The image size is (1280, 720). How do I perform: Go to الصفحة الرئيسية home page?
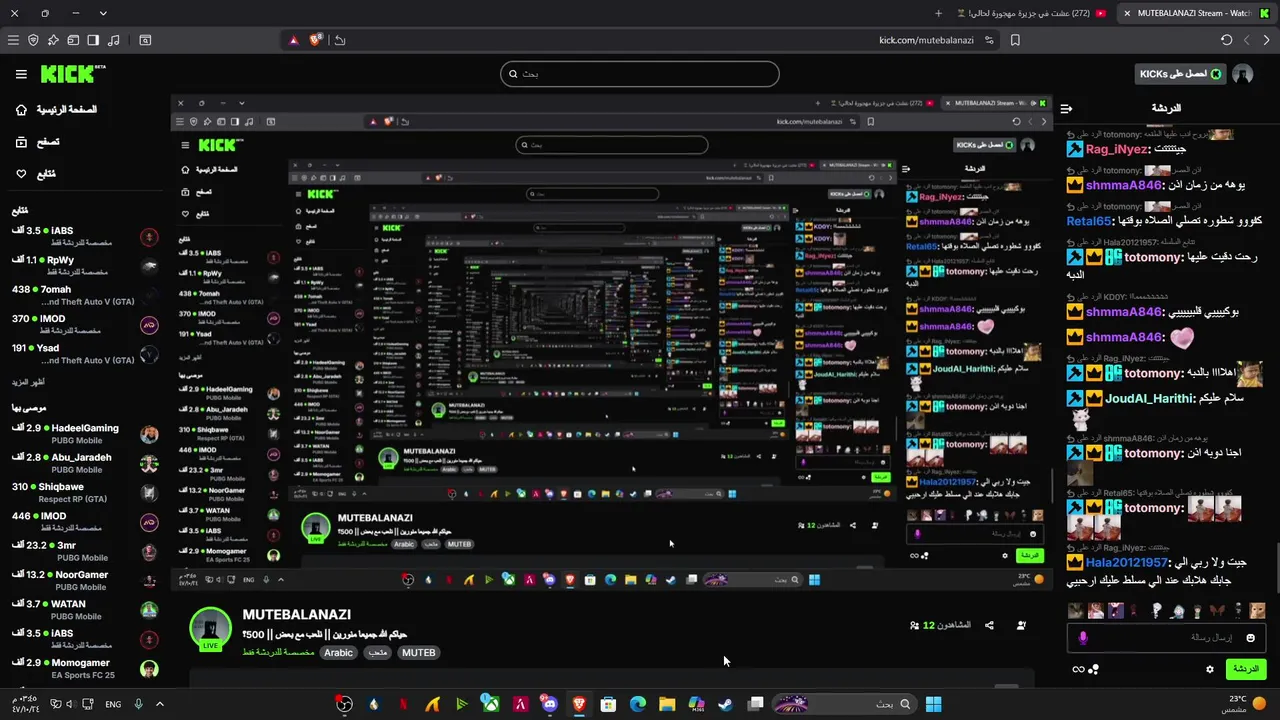tap(58, 109)
